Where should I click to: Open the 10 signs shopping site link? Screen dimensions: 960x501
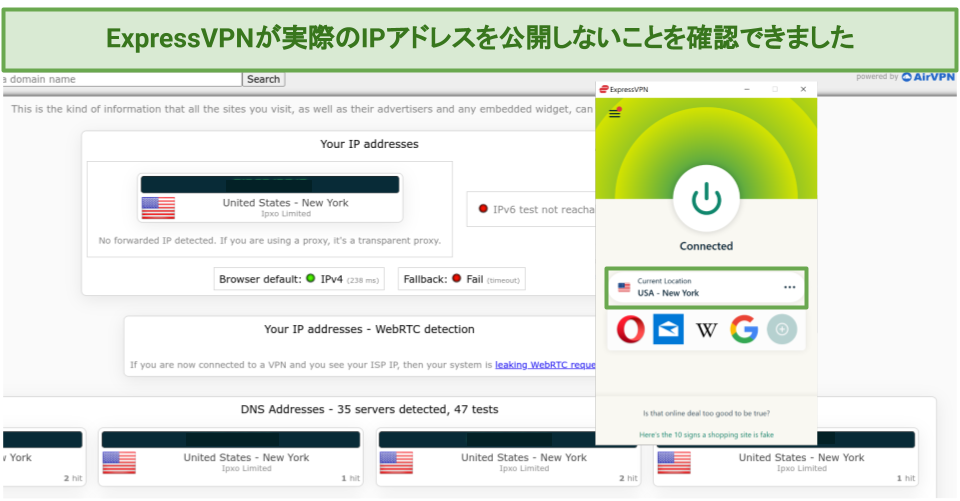click(706, 434)
